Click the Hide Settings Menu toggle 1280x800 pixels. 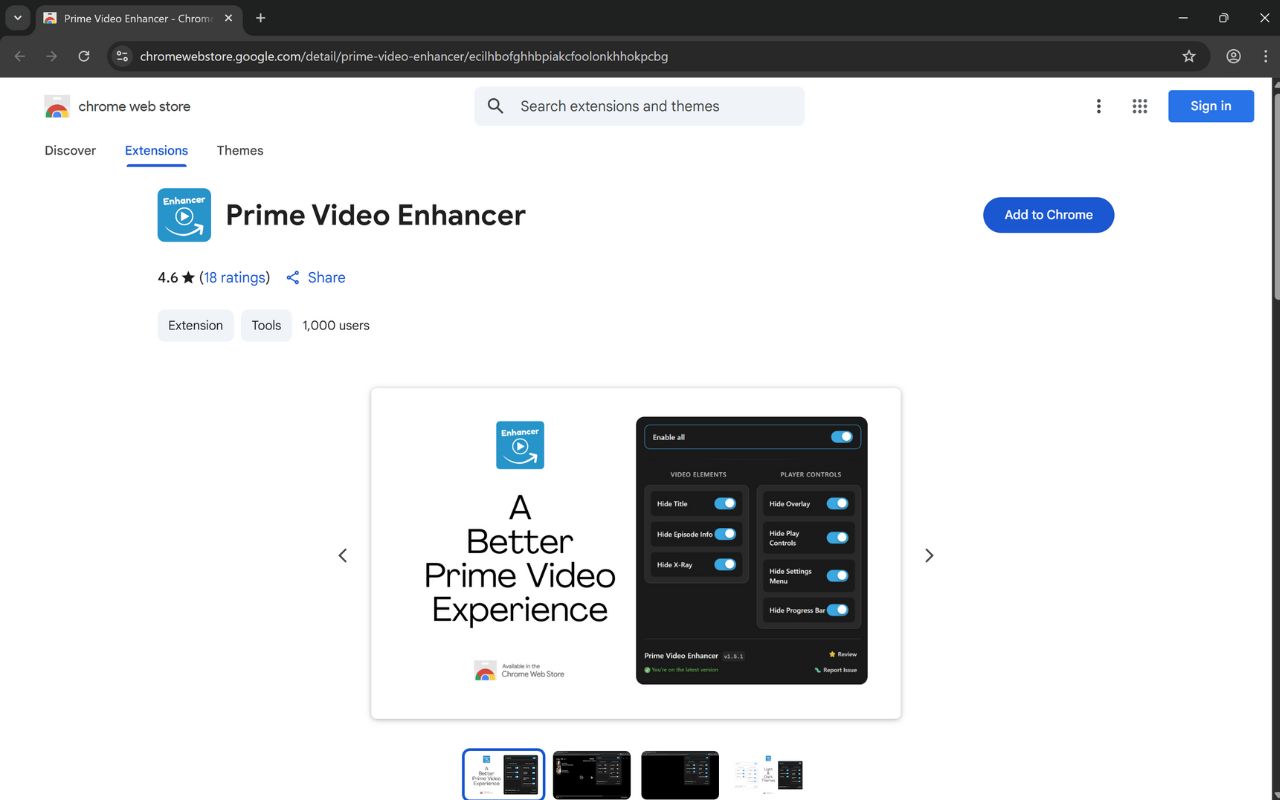(x=838, y=576)
